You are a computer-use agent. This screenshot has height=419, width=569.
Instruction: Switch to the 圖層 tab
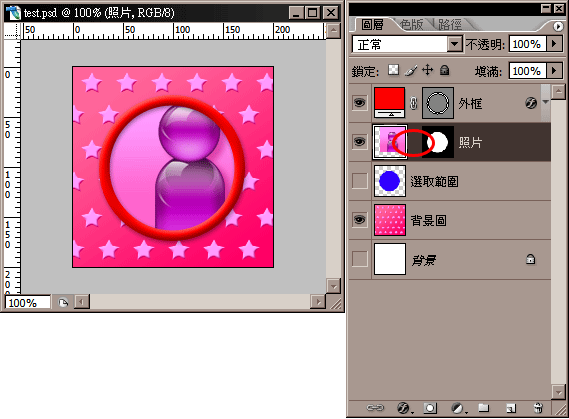(x=372, y=25)
